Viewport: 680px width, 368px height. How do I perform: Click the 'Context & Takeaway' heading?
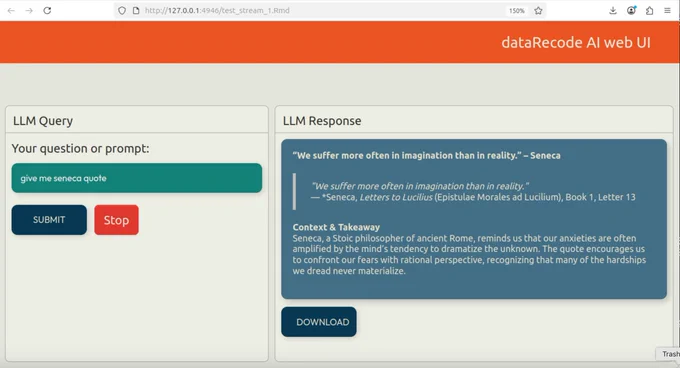(336, 227)
